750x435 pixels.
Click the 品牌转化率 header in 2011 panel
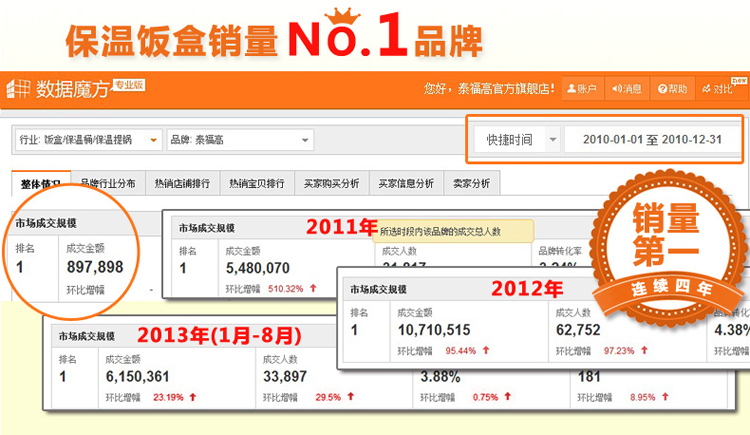560,251
